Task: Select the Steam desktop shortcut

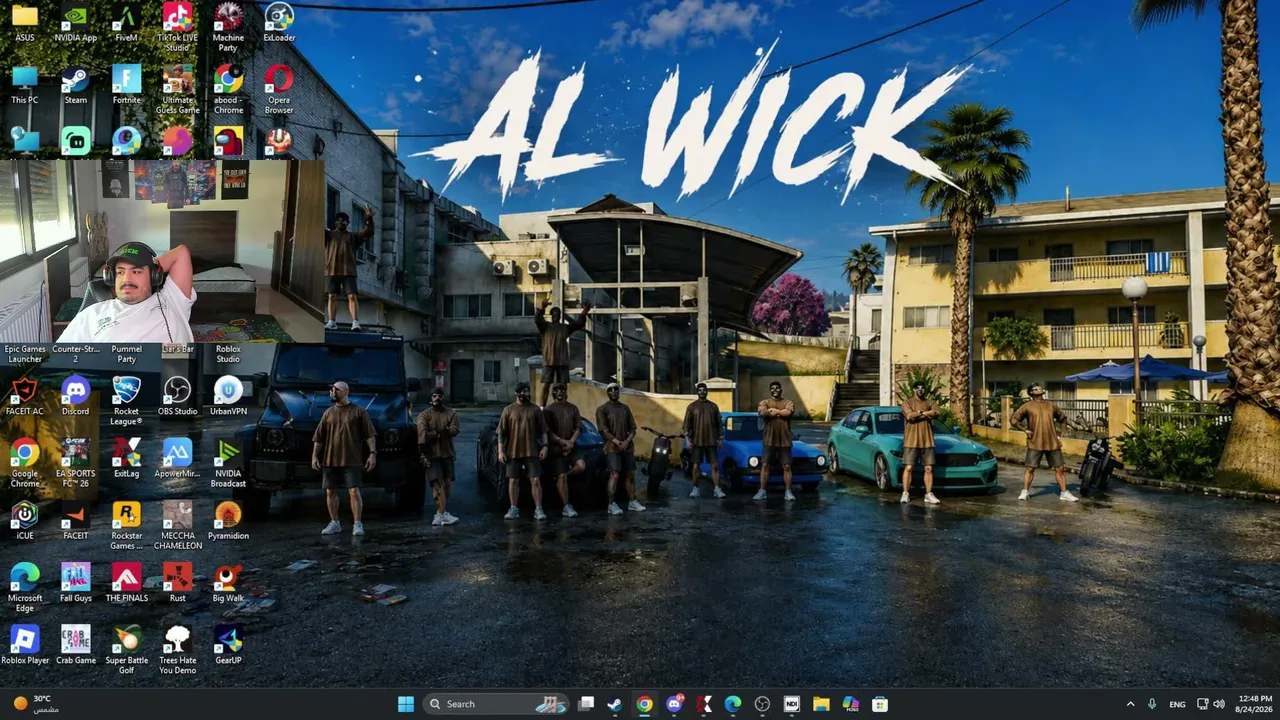Action: point(75,85)
